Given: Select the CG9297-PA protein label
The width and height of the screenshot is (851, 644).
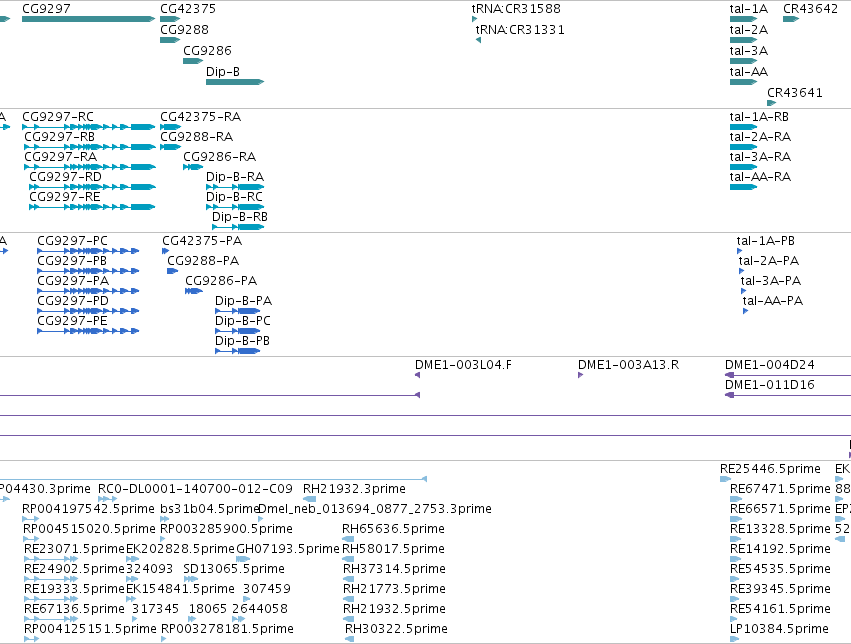Looking at the screenshot, I should coord(73,281).
